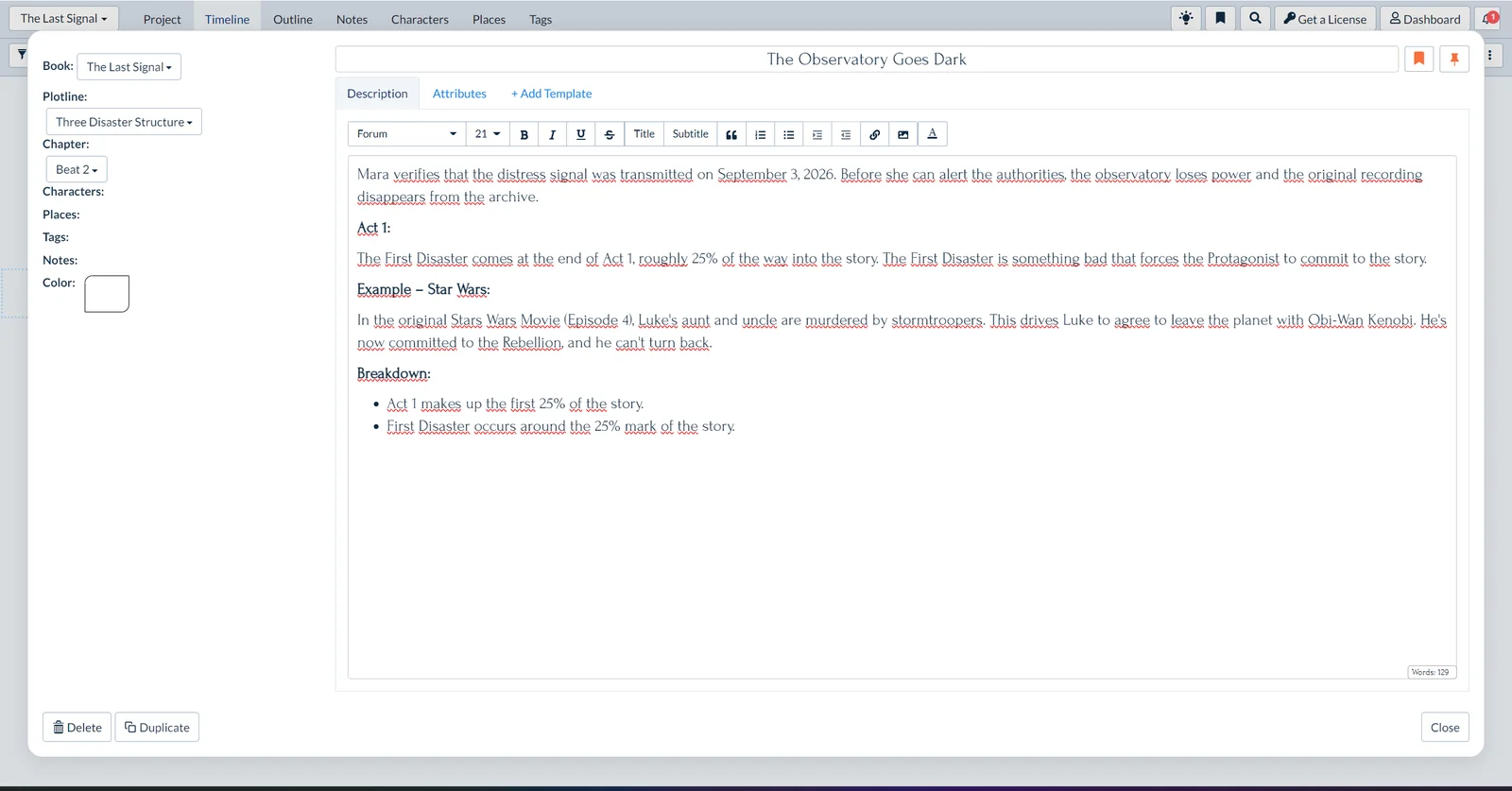Pick a card color swatch
The width and height of the screenshot is (1512, 791).
[107, 294]
